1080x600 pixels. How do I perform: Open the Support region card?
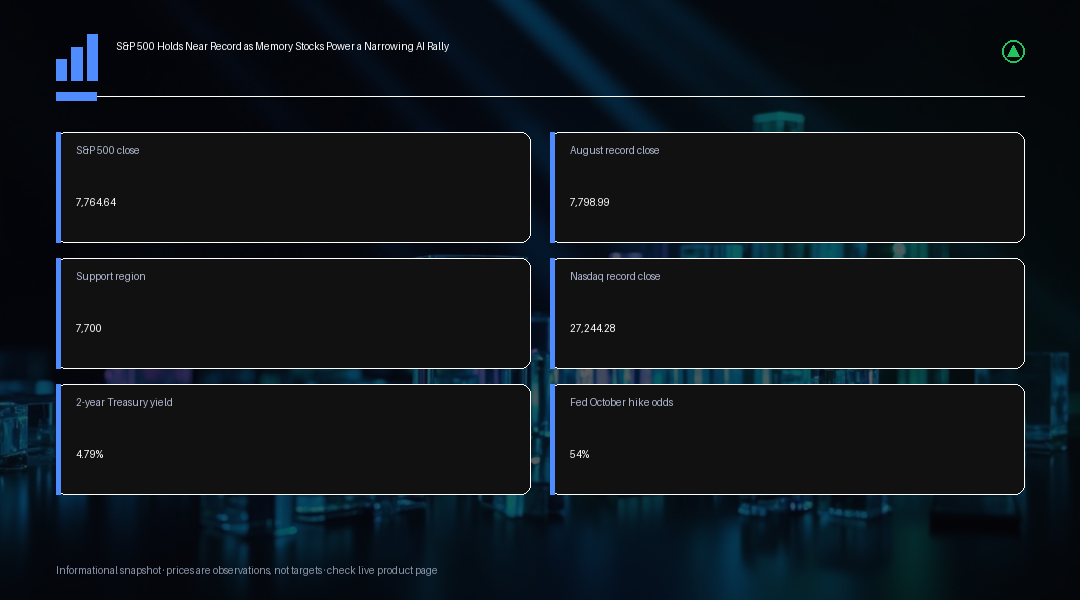293,313
